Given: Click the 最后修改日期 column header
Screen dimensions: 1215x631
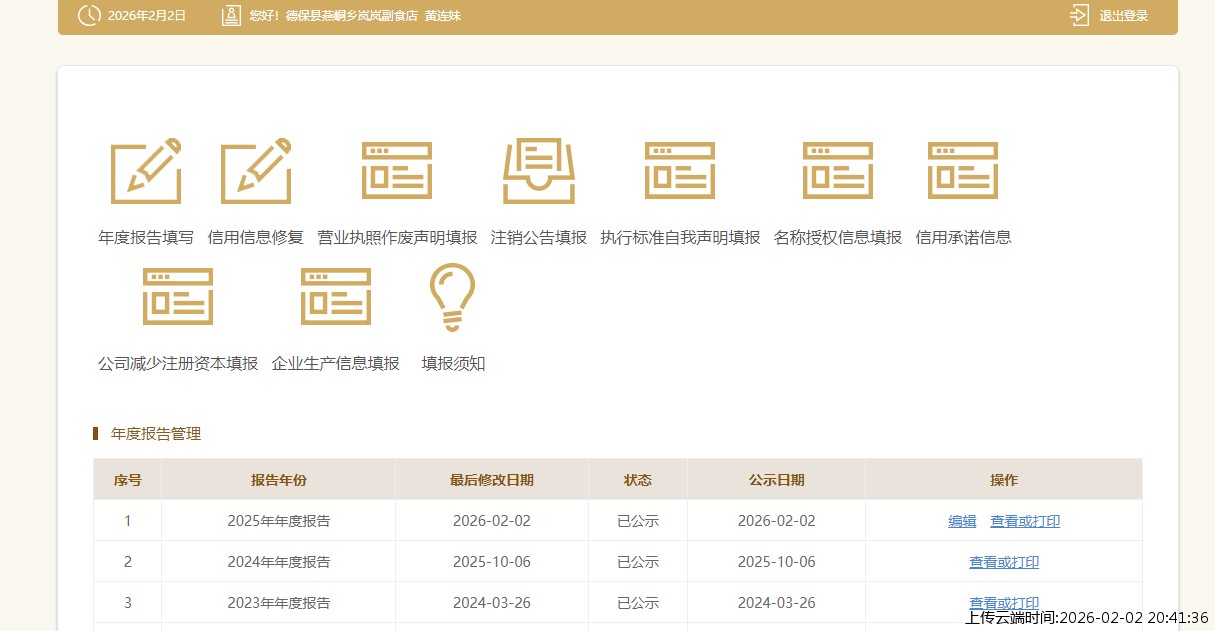Looking at the screenshot, I should pyautogui.click(x=492, y=480).
